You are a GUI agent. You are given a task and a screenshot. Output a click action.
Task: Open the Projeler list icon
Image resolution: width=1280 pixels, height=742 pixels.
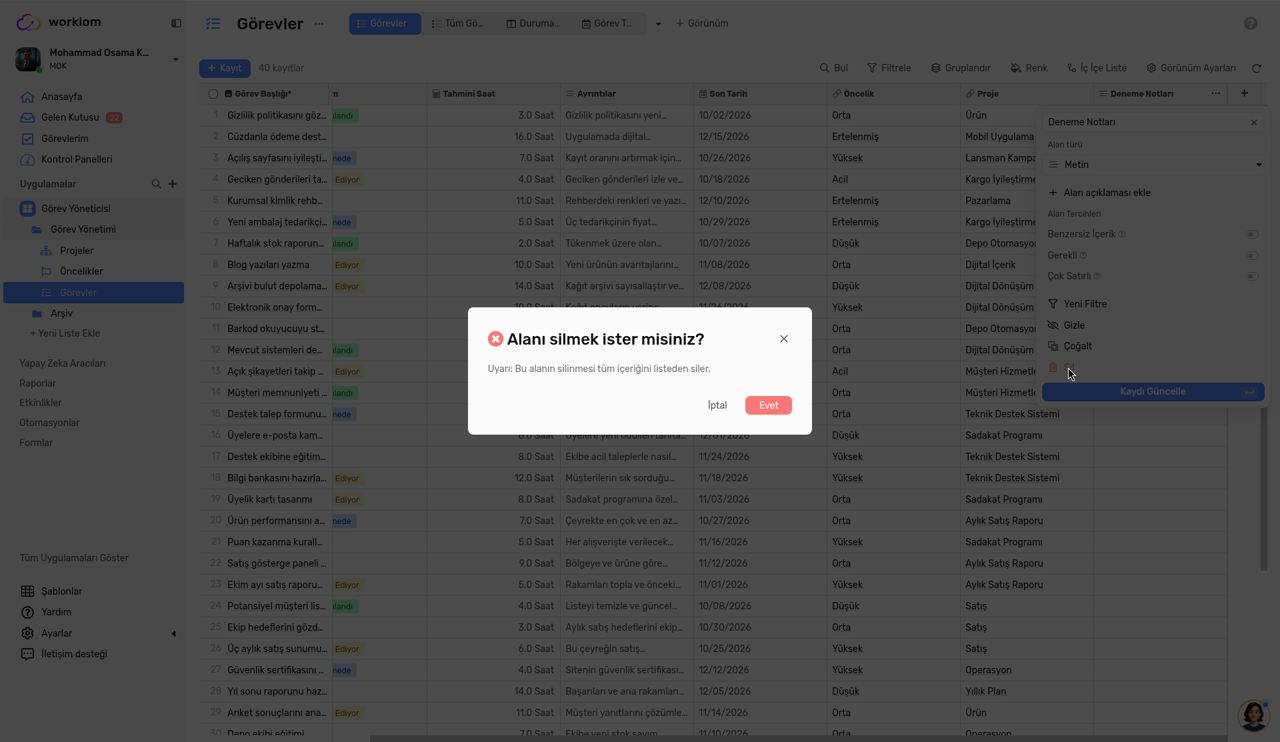46,251
